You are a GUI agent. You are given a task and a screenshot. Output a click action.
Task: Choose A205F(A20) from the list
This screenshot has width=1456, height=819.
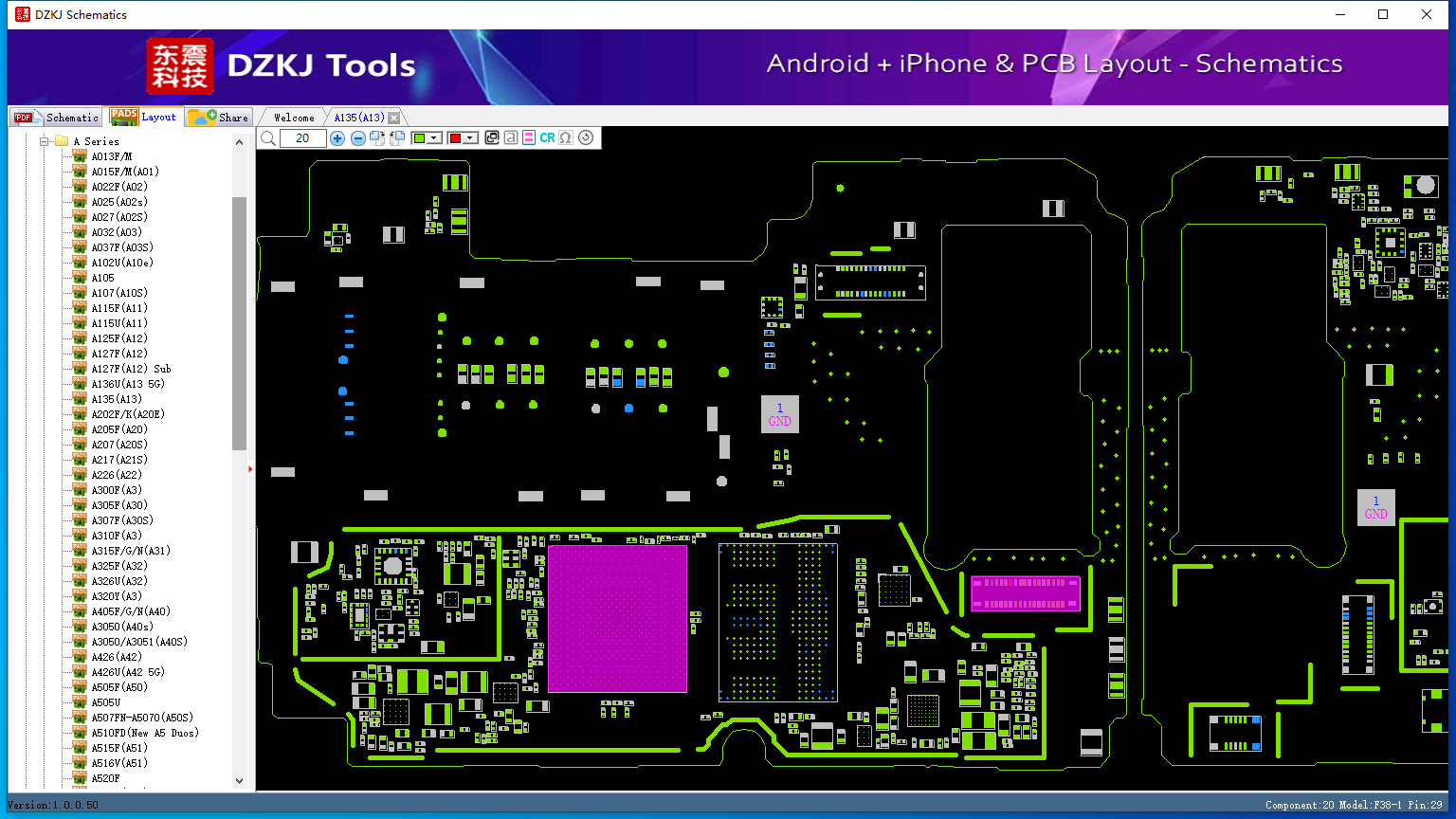tap(119, 429)
